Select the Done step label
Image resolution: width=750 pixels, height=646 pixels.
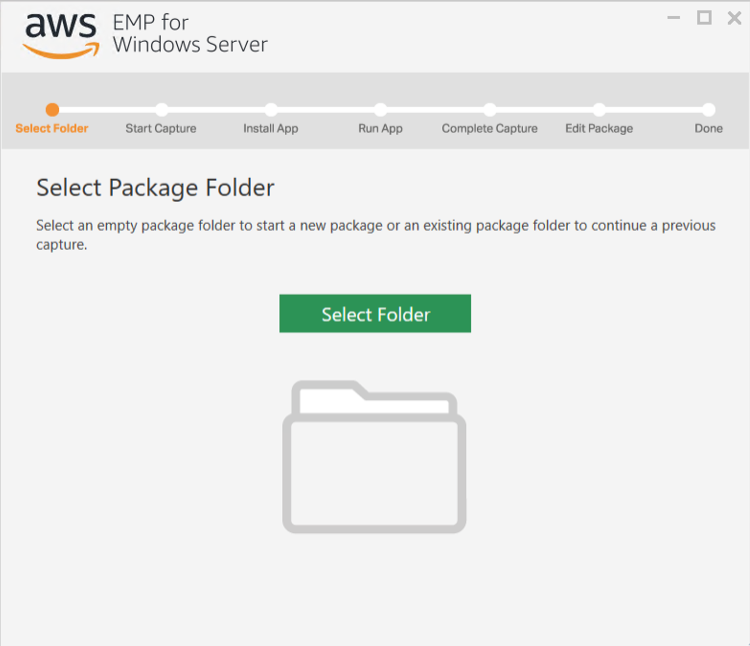click(708, 128)
